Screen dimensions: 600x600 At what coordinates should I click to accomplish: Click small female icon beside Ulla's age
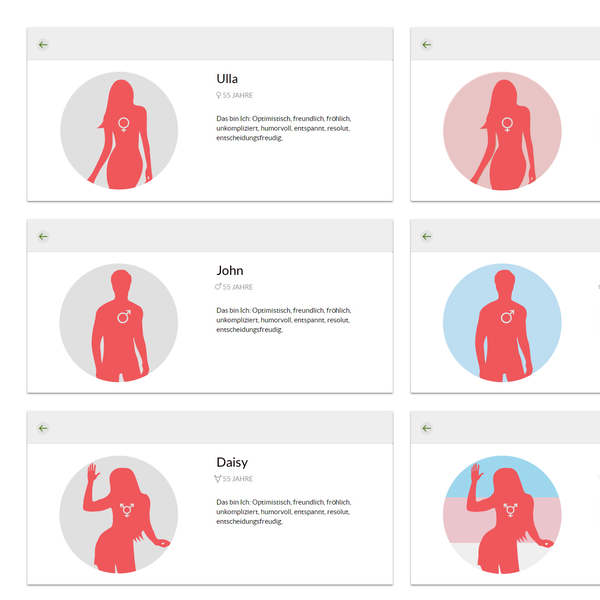pos(218,95)
